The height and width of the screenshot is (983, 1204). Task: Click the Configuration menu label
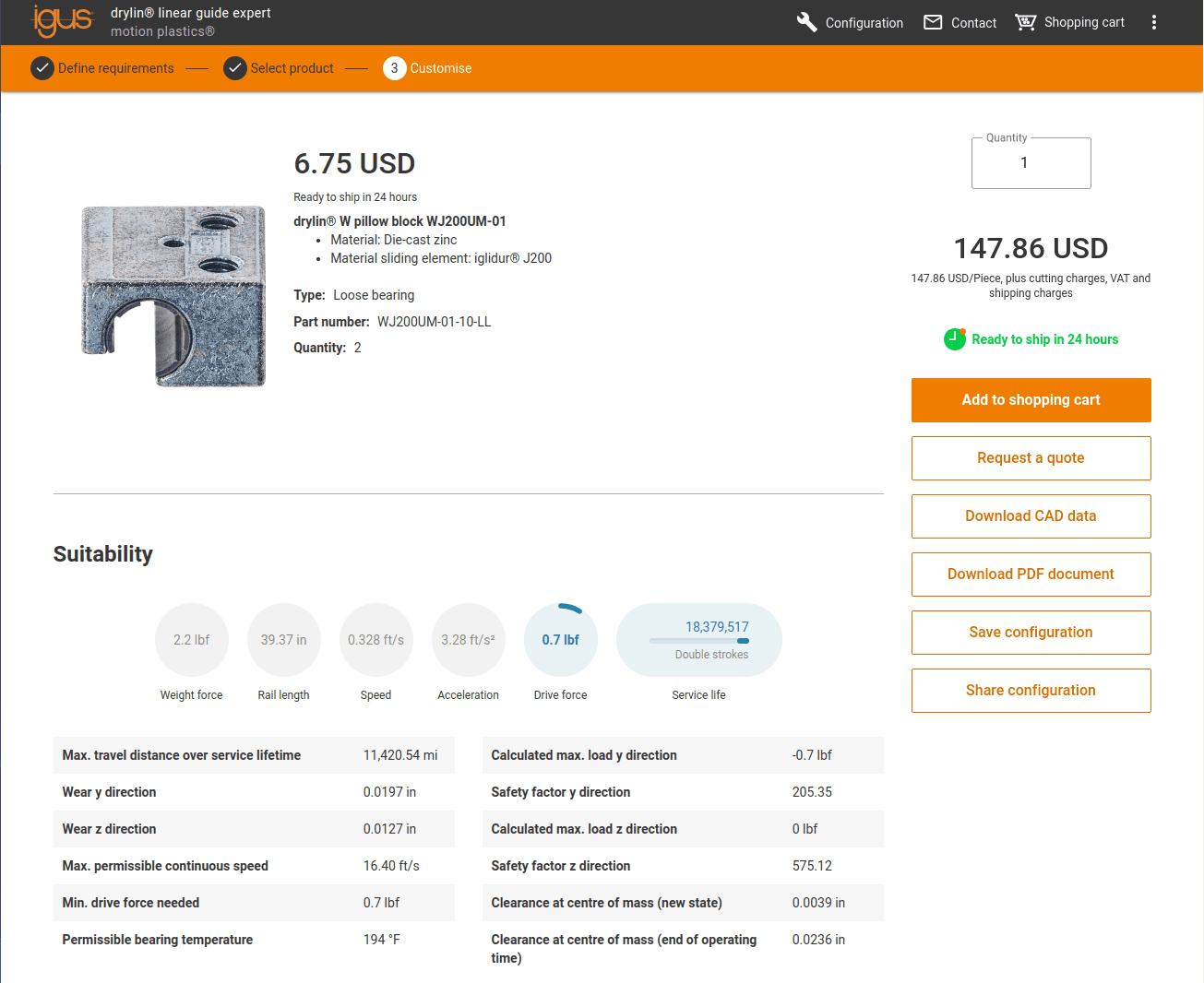point(864,23)
